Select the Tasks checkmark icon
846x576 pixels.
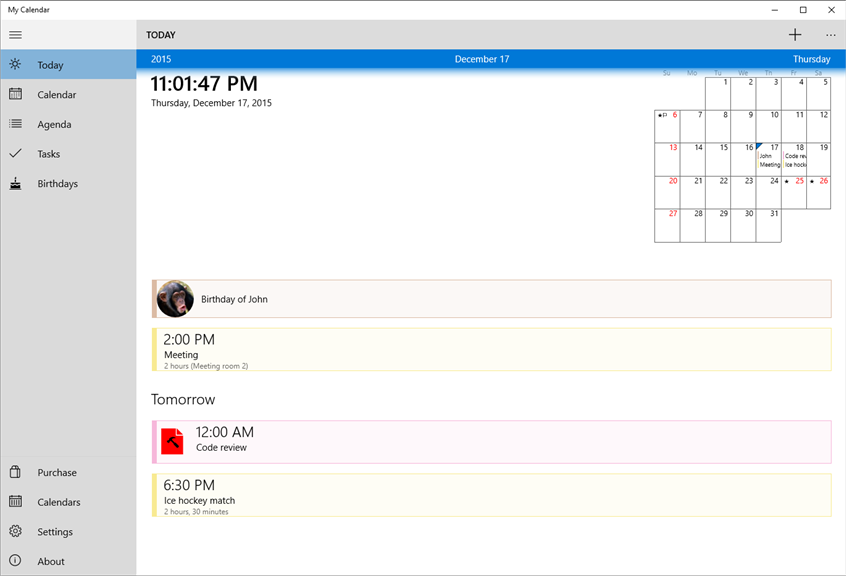(x=15, y=153)
